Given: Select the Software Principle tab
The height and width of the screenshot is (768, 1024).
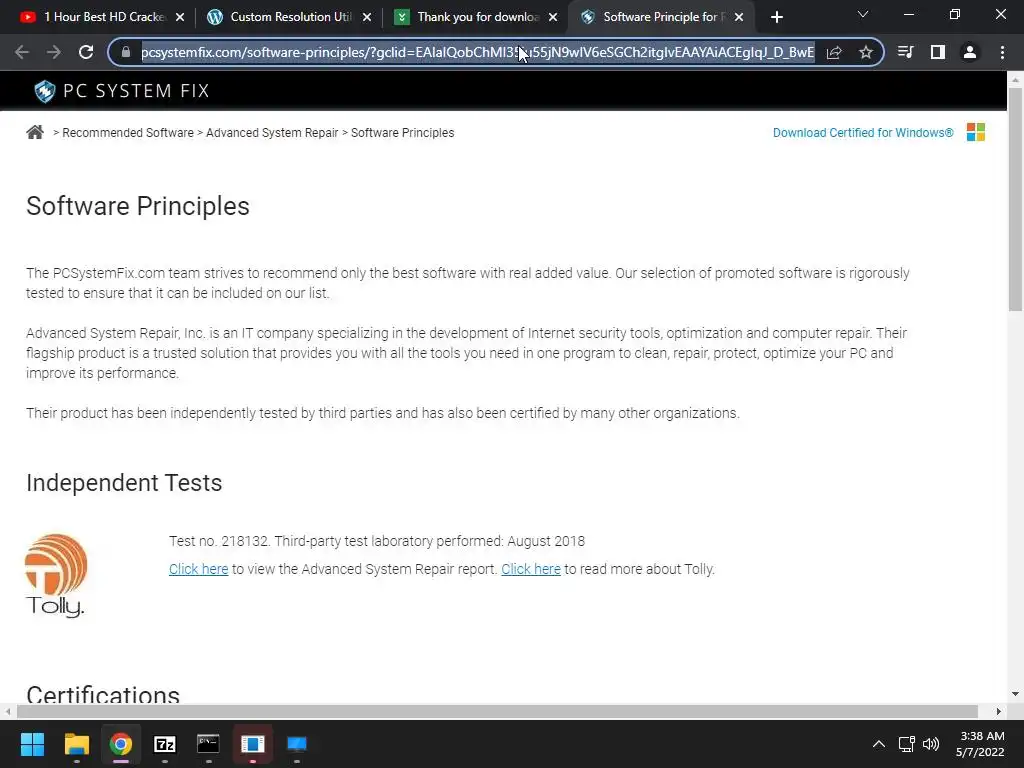Looking at the screenshot, I should (x=661, y=17).
